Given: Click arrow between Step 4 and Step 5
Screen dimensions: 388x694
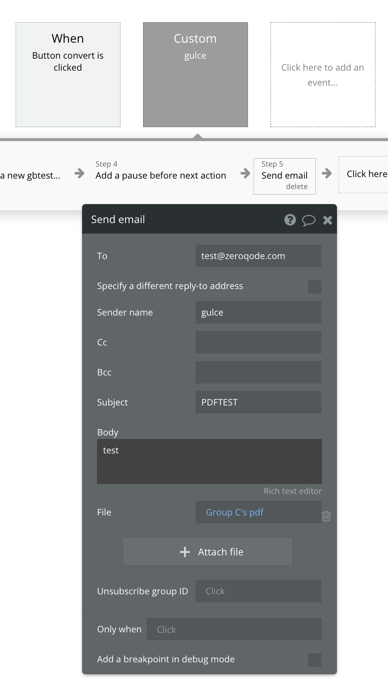Looking at the screenshot, I should point(245,173).
